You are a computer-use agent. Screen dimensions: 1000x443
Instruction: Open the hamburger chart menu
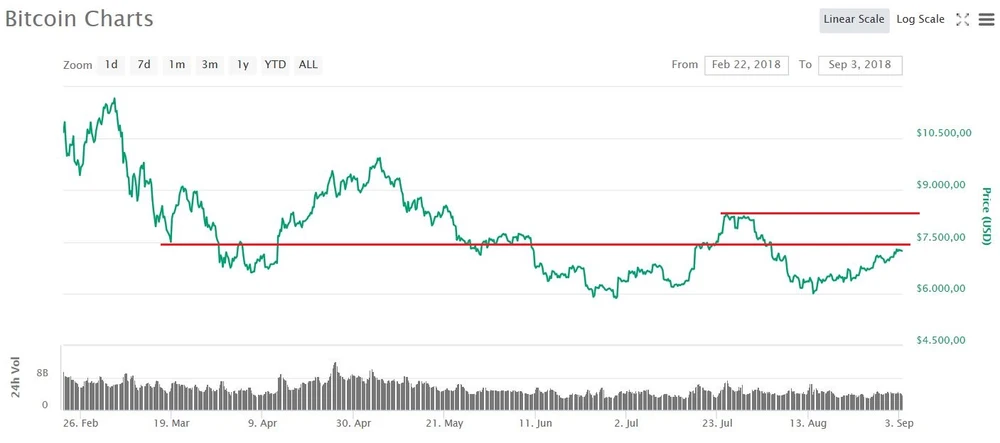click(986, 19)
